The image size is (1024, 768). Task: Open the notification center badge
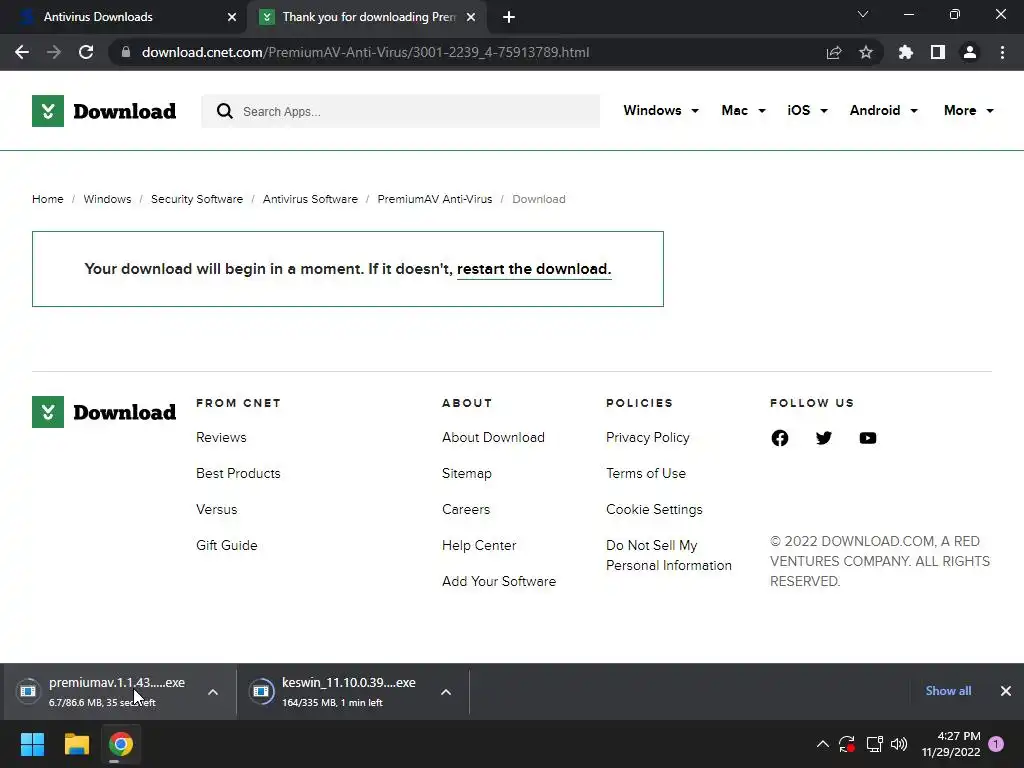tap(996, 744)
